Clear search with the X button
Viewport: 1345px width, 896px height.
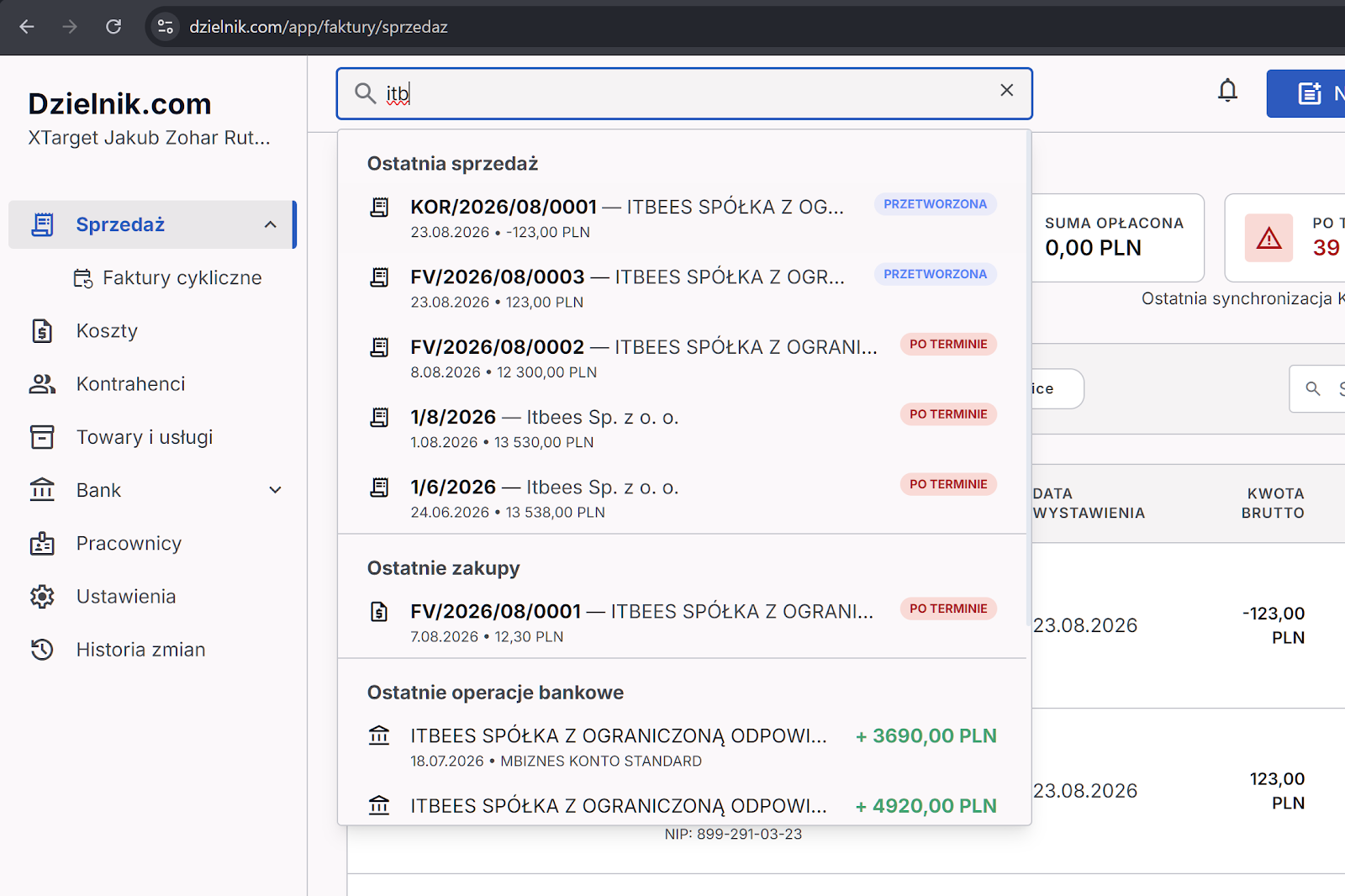point(1006,91)
